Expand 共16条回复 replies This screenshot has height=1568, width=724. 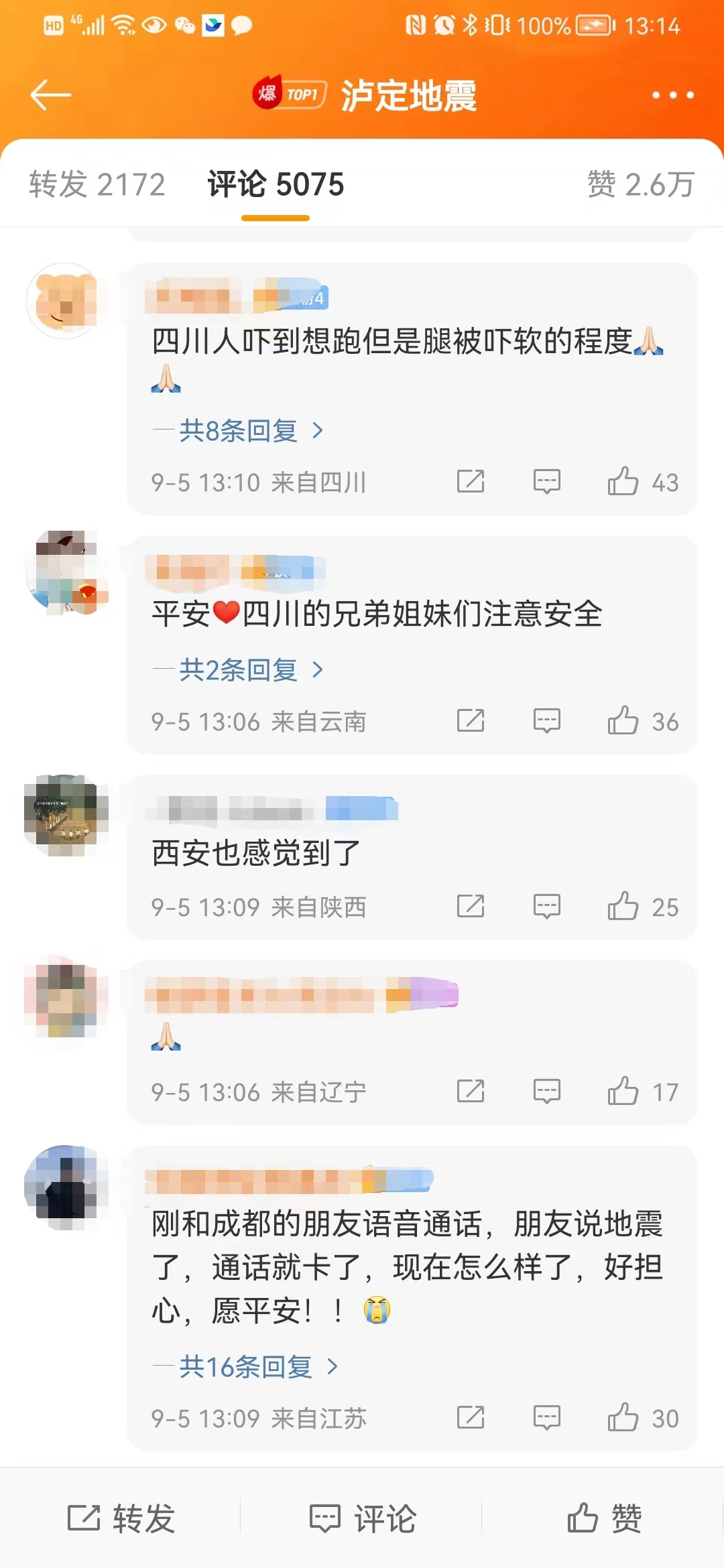(x=246, y=1366)
